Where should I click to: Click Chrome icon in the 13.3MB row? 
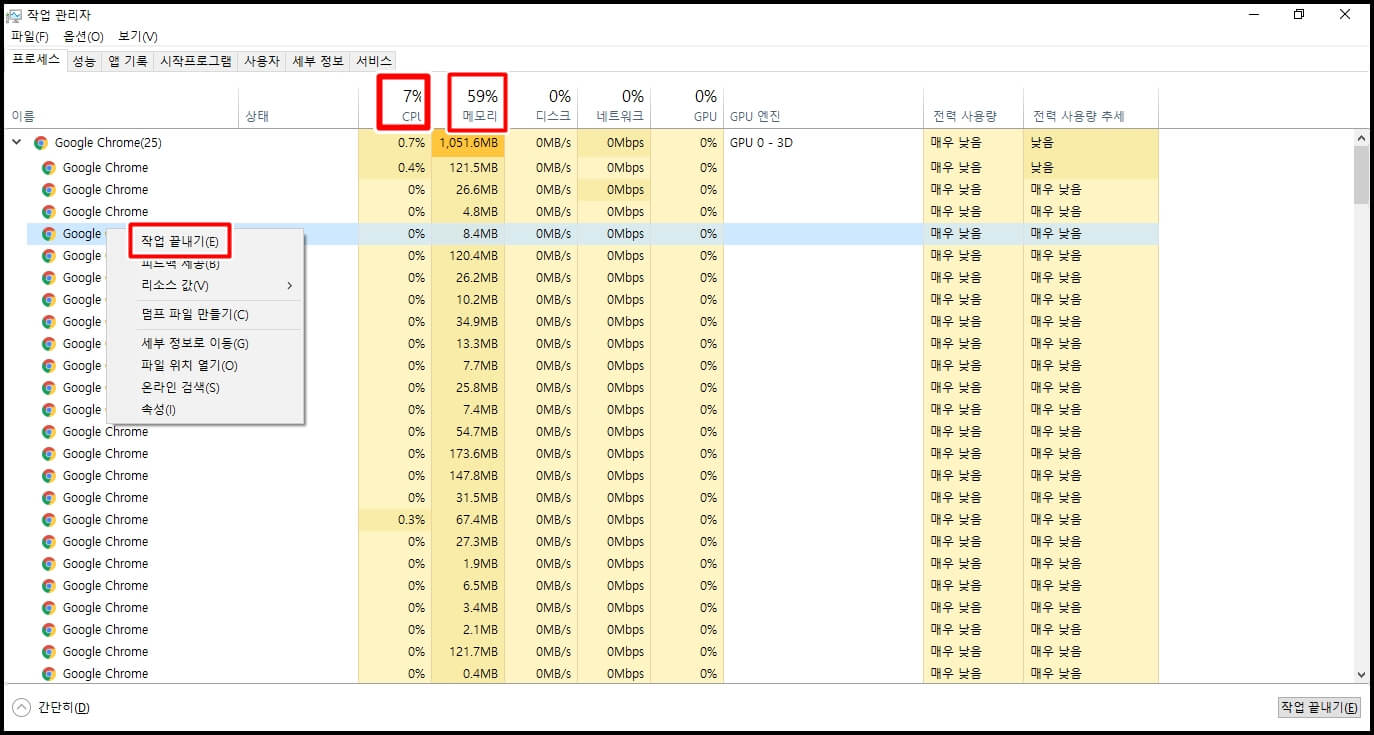click(x=49, y=344)
